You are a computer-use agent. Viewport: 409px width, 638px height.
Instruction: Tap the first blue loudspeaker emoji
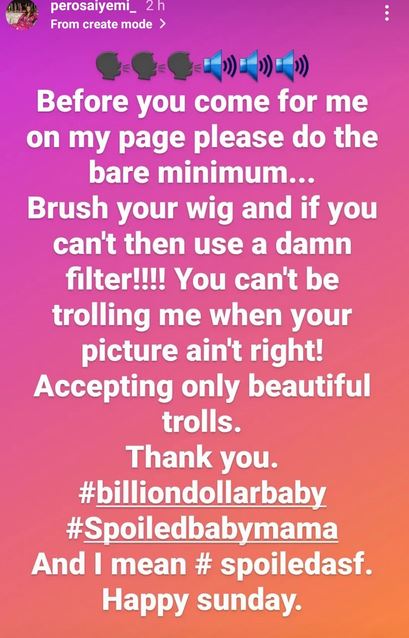point(219,65)
